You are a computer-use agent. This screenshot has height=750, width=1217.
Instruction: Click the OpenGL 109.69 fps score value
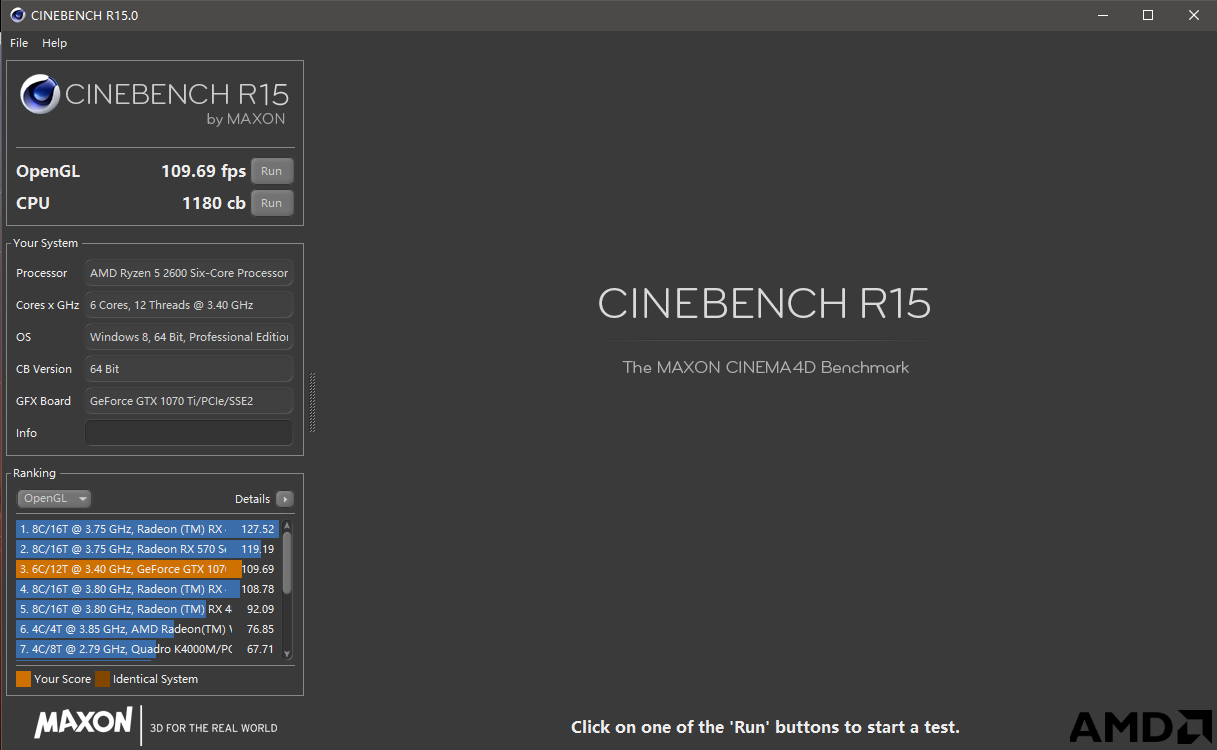[x=203, y=171]
